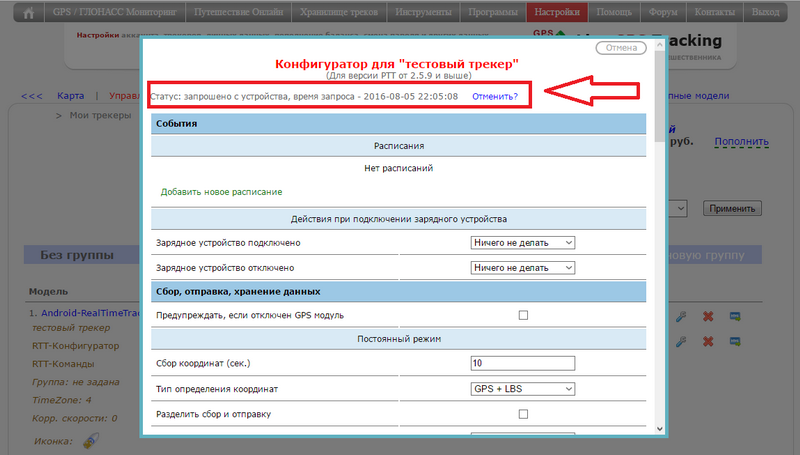Expand 'Тип определения координат' dropdown
The width and height of the screenshot is (800, 455).
(x=523, y=388)
